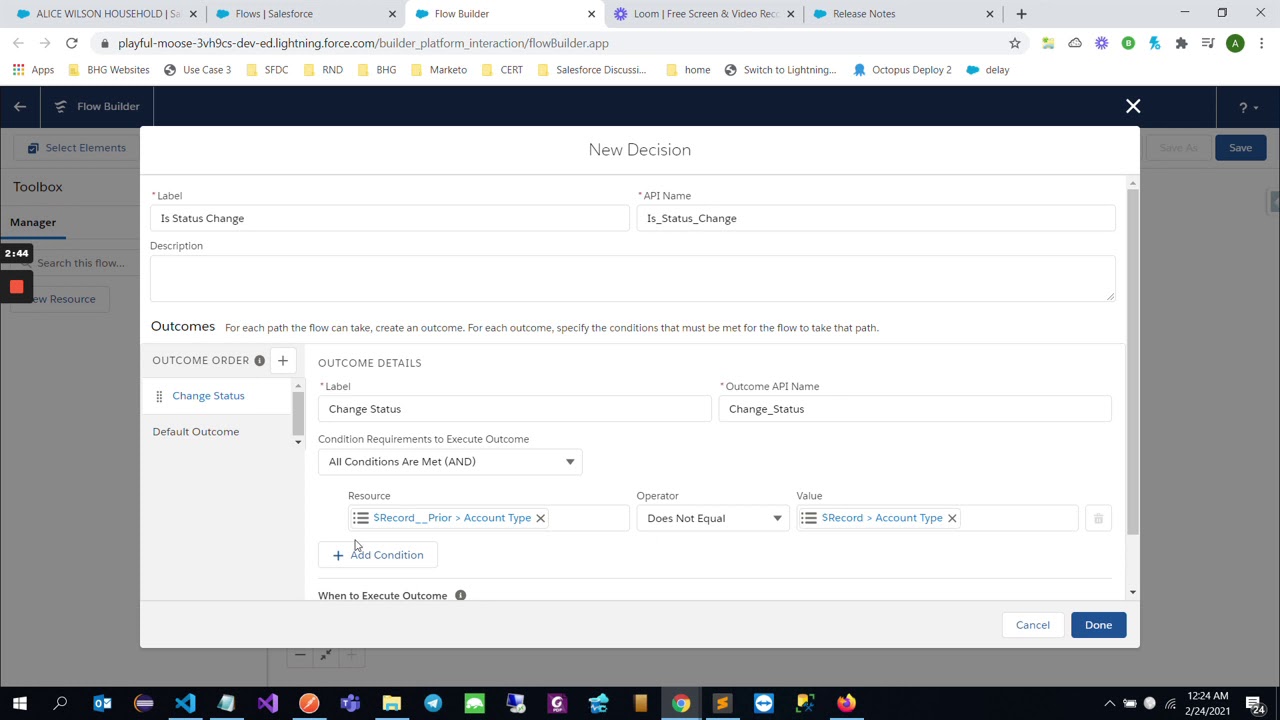Bookmark this page with star icon
The image size is (1280, 720).
(1015, 43)
